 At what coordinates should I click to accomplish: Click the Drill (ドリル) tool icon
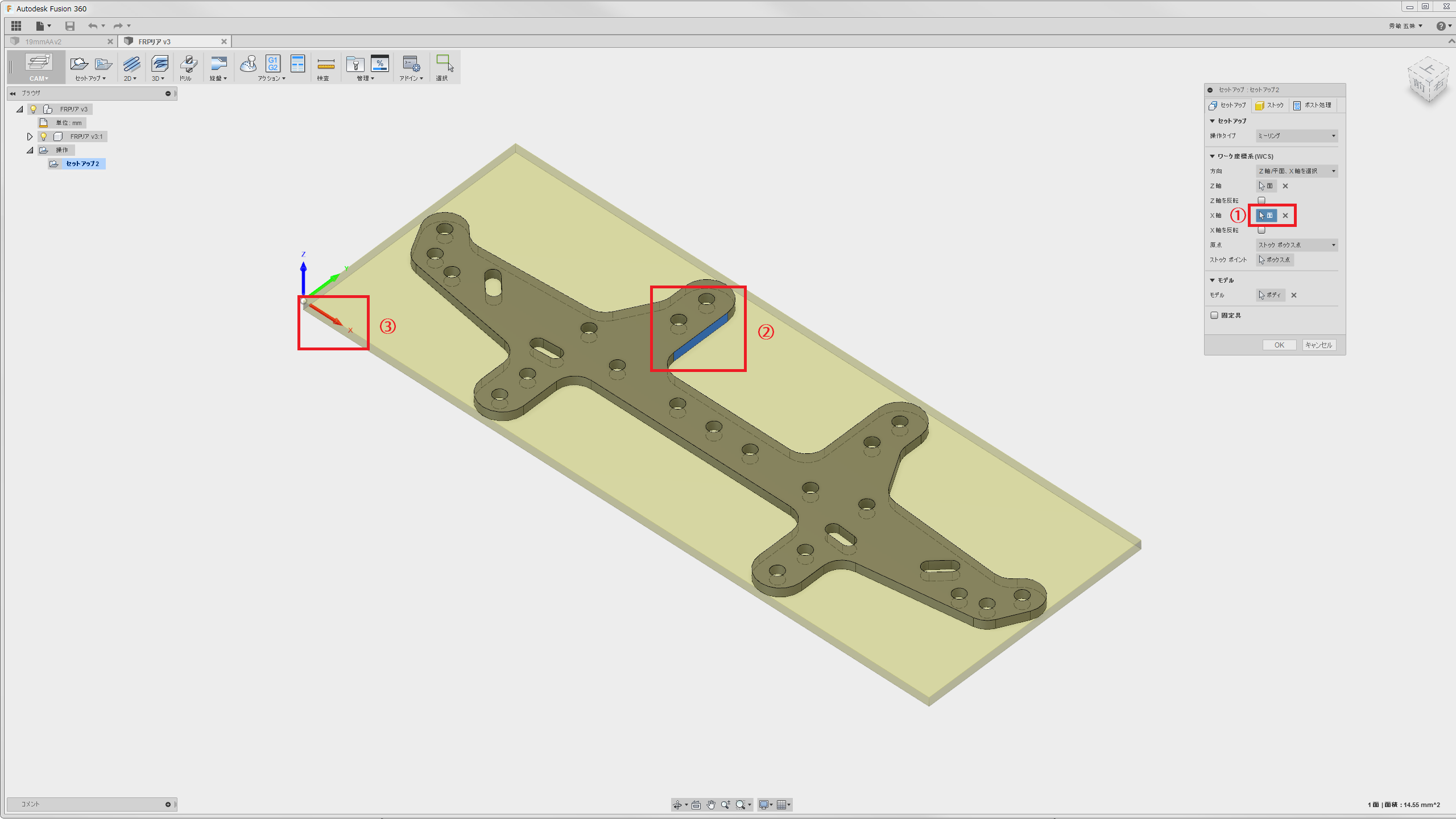coord(188,64)
